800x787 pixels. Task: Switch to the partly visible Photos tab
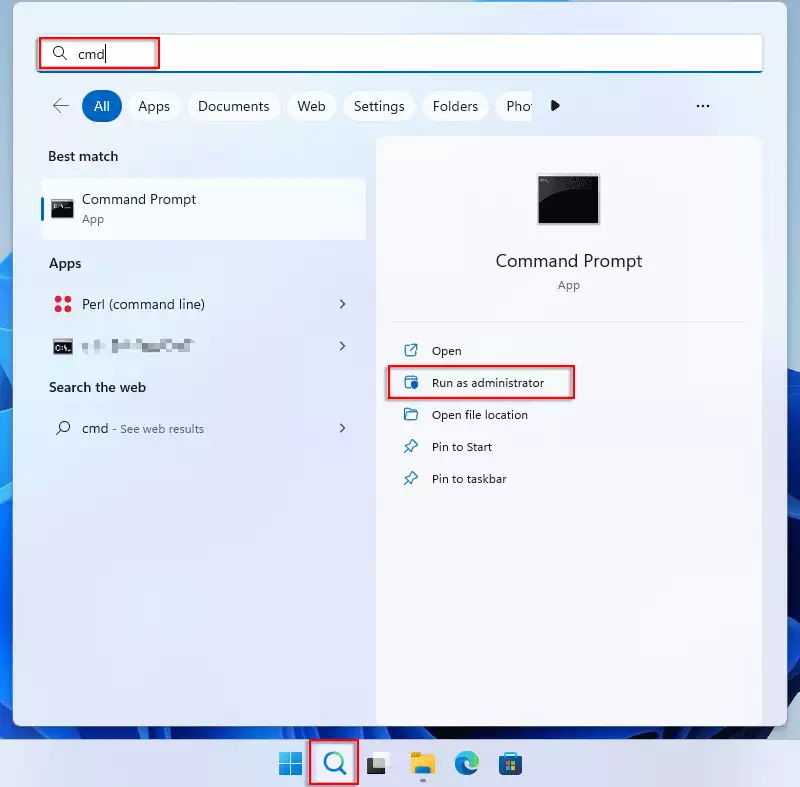[514, 106]
